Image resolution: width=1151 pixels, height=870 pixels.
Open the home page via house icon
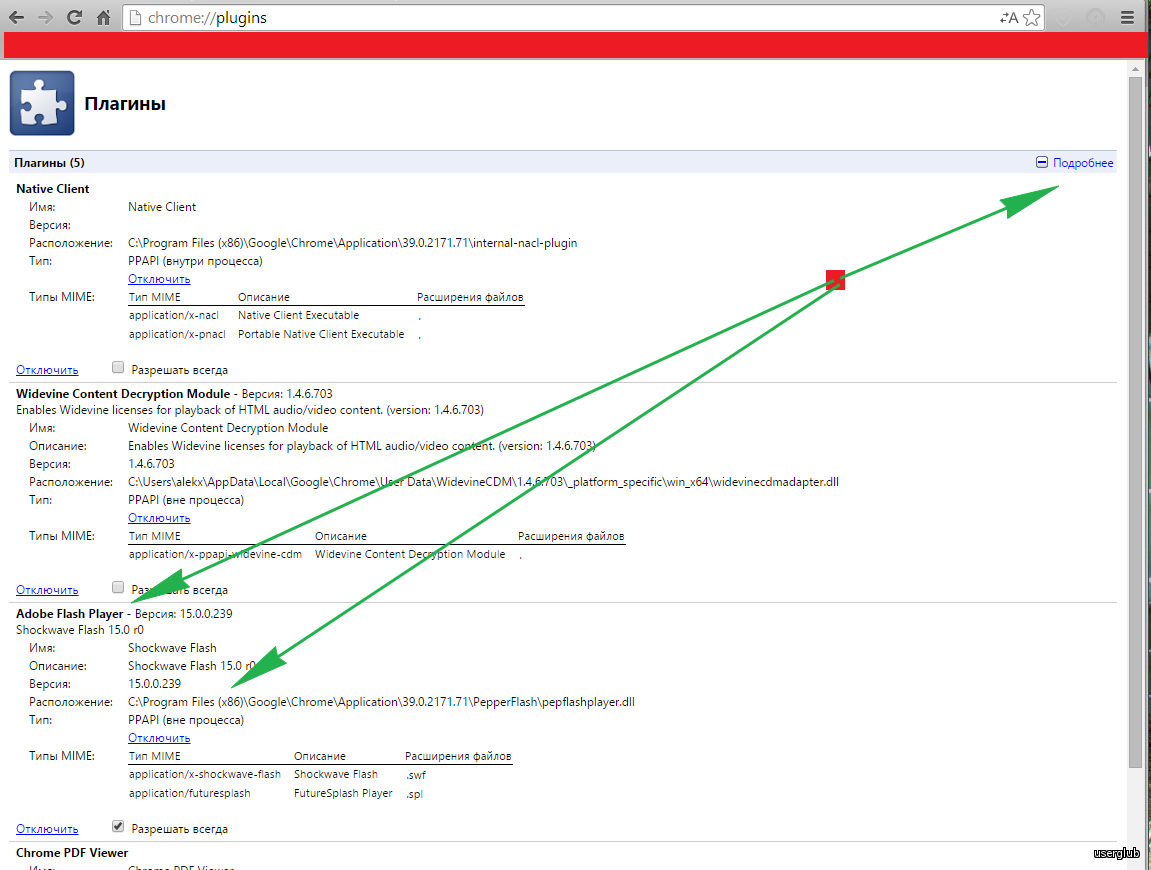tap(104, 18)
